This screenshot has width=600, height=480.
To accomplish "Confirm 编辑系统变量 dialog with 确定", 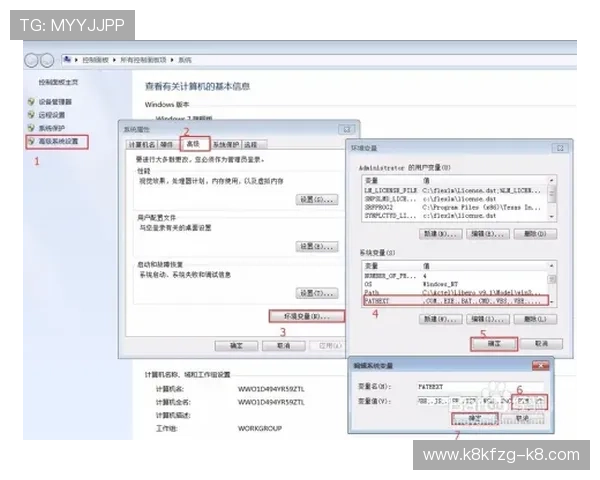I will click(x=475, y=418).
